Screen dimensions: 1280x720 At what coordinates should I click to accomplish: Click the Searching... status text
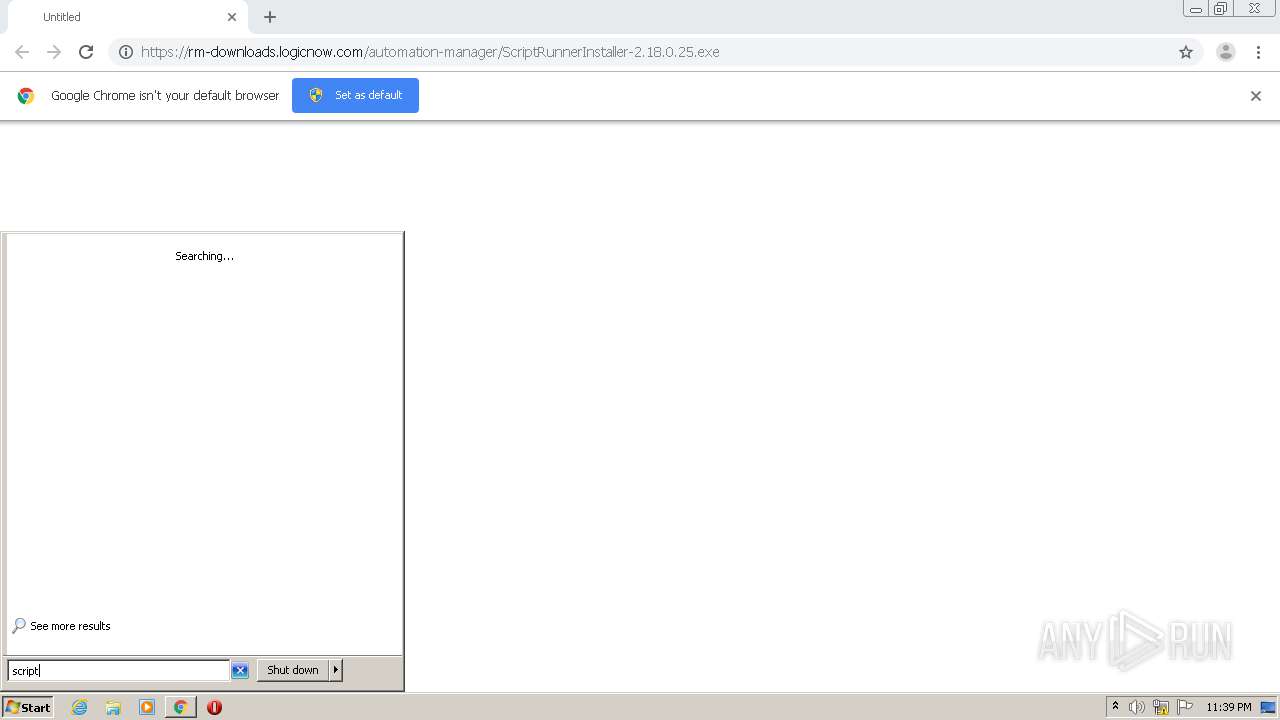coord(205,256)
